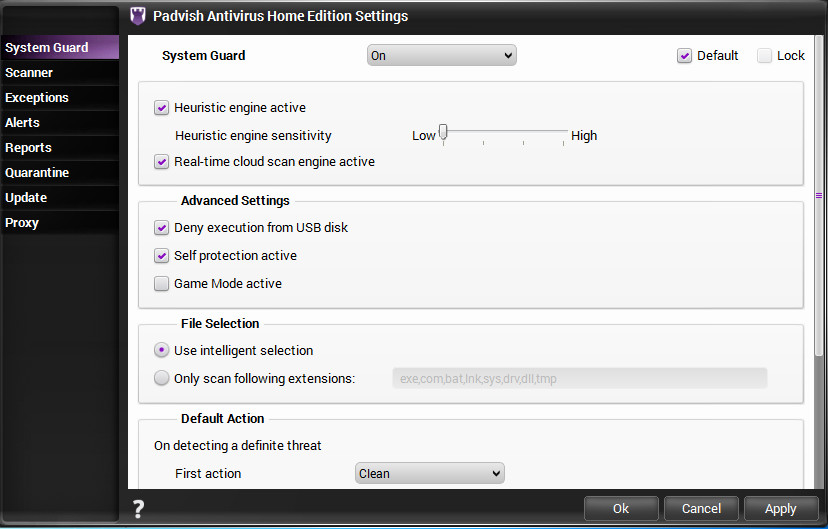This screenshot has width=828, height=529.
Task: Toggle Self protection active checkbox
Action: point(161,256)
